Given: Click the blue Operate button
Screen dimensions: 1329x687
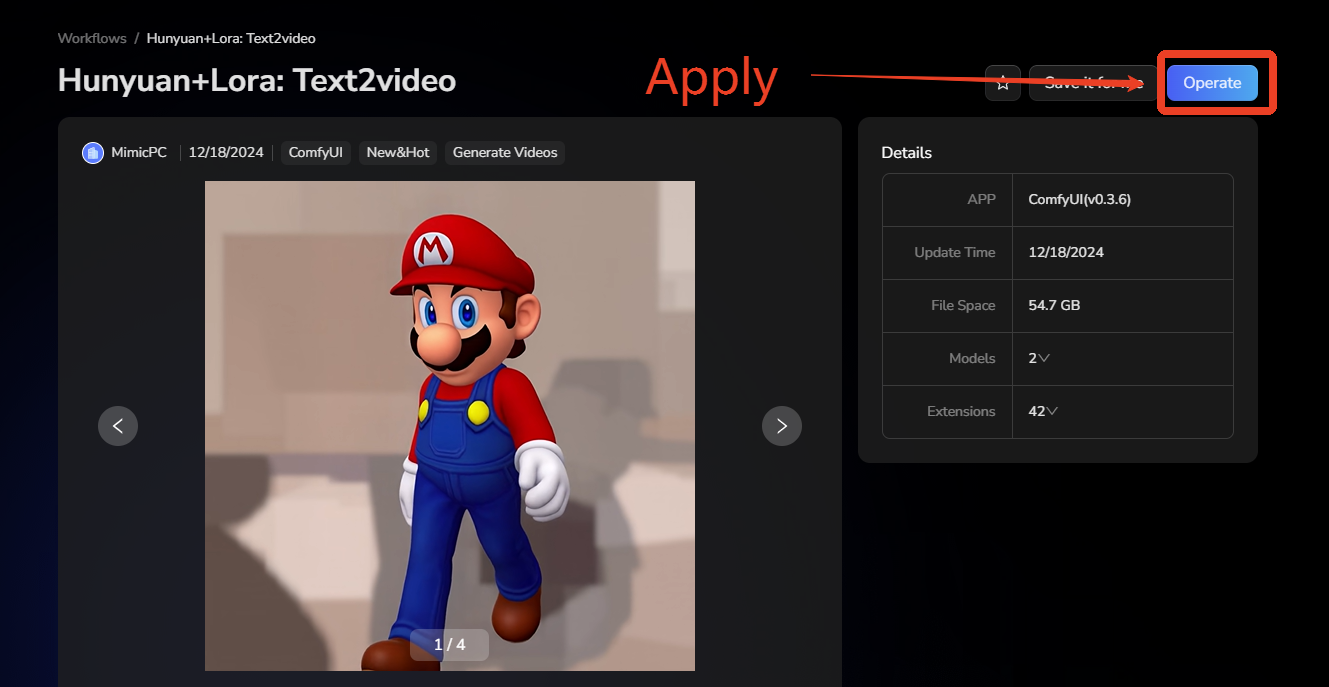Looking at the screenshot, I should click(1212, 83).
